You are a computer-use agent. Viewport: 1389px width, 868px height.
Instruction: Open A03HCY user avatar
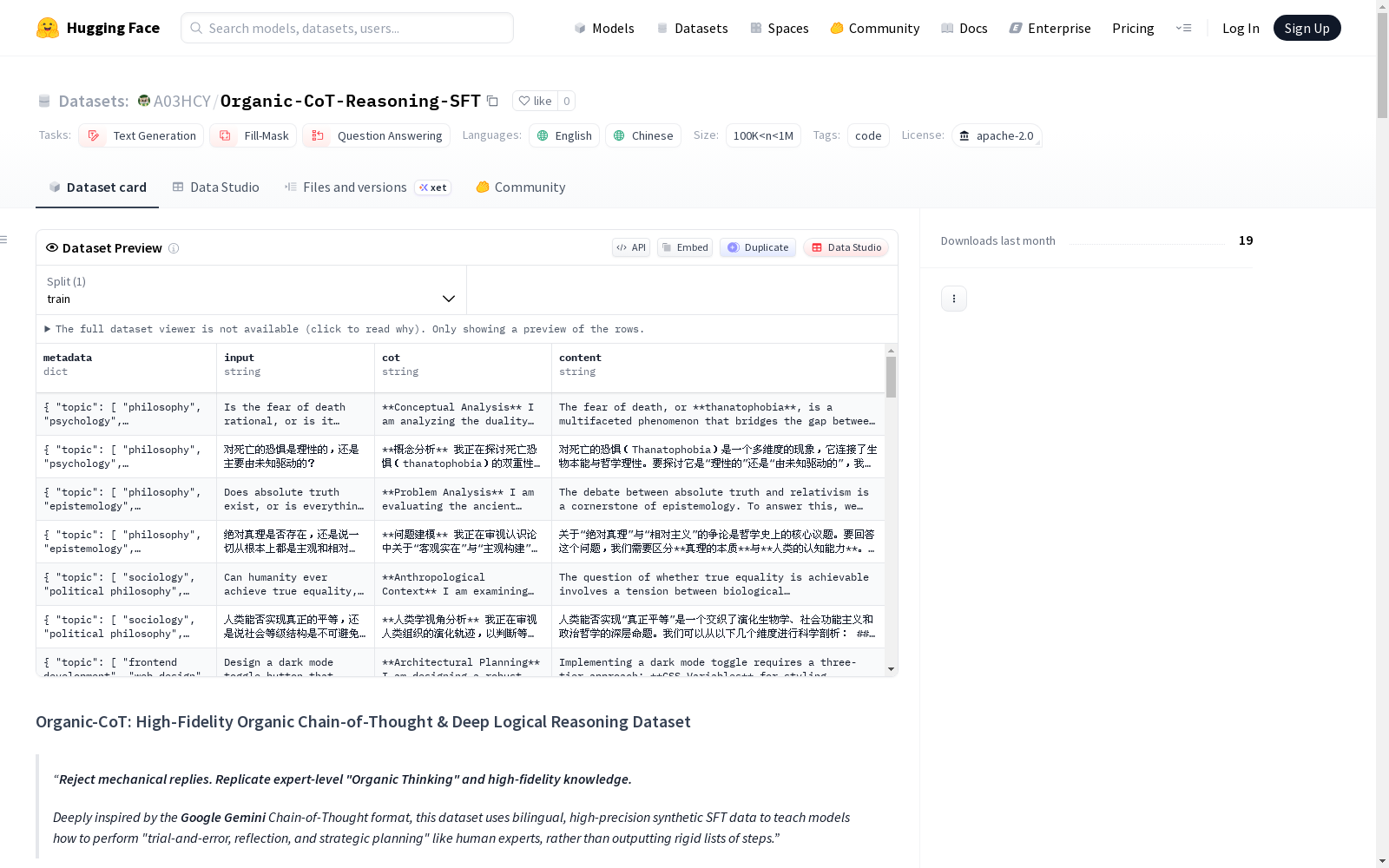(x=144, y=101)
